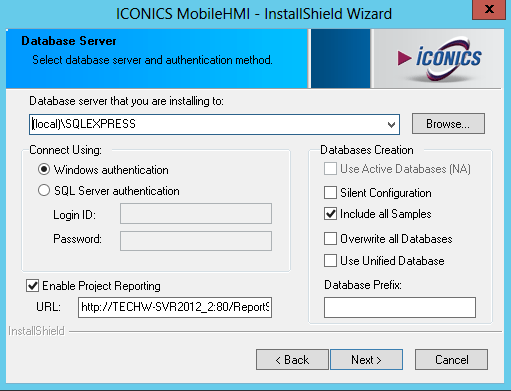Click the ICONICS logo in the banner
The width and height of the screenshot is (511, 391).
point(439,59)
